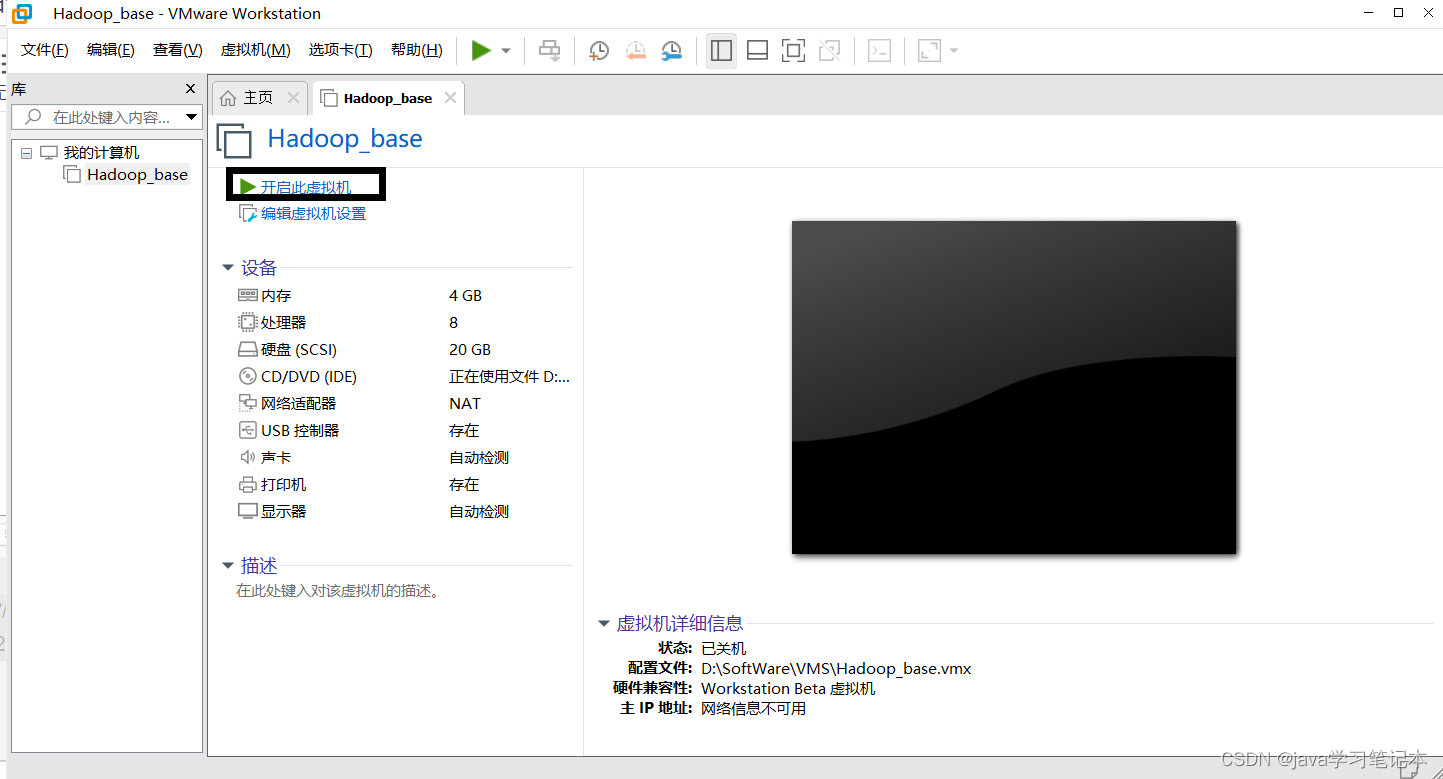
Task: Click the VMware app icon in title bar
Action: tap(22, 14)
